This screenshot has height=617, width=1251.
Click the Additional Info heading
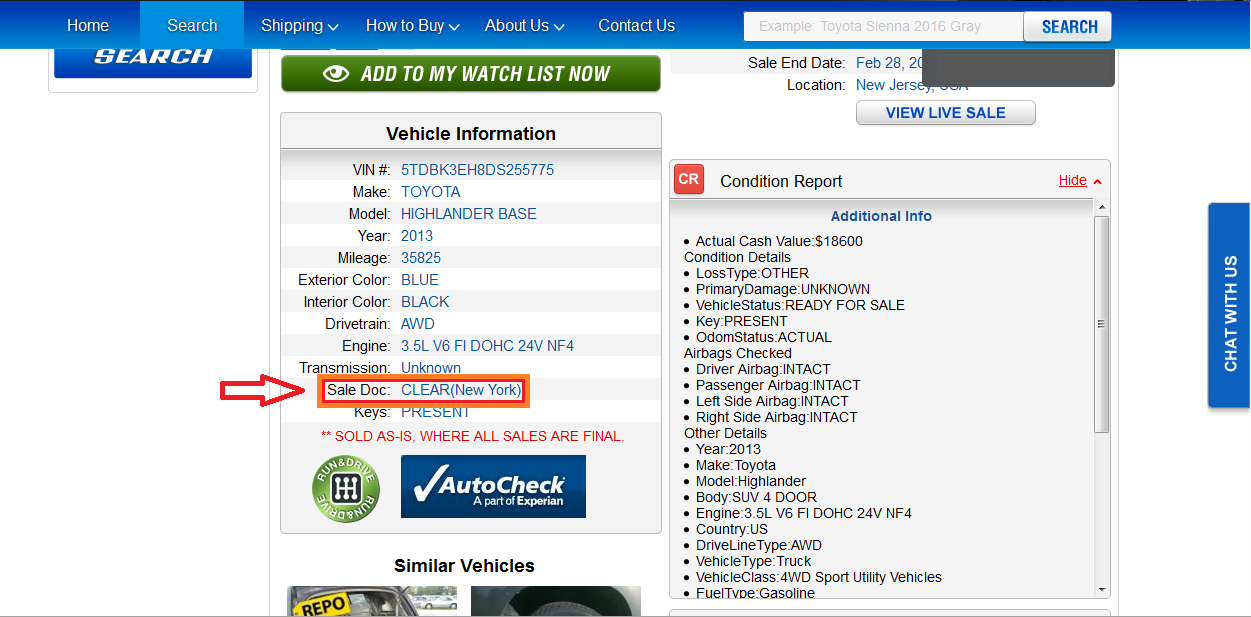881,216
